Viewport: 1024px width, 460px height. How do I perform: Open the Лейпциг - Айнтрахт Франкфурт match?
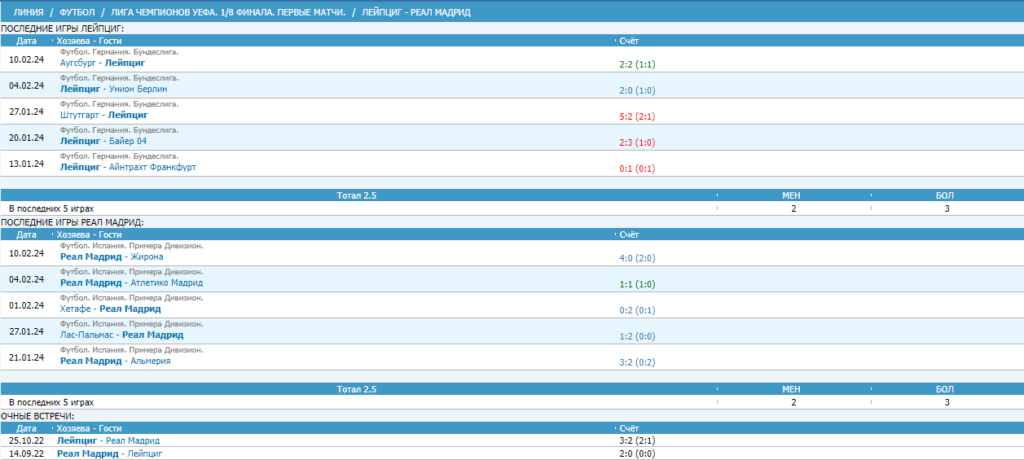click(128, 167)
